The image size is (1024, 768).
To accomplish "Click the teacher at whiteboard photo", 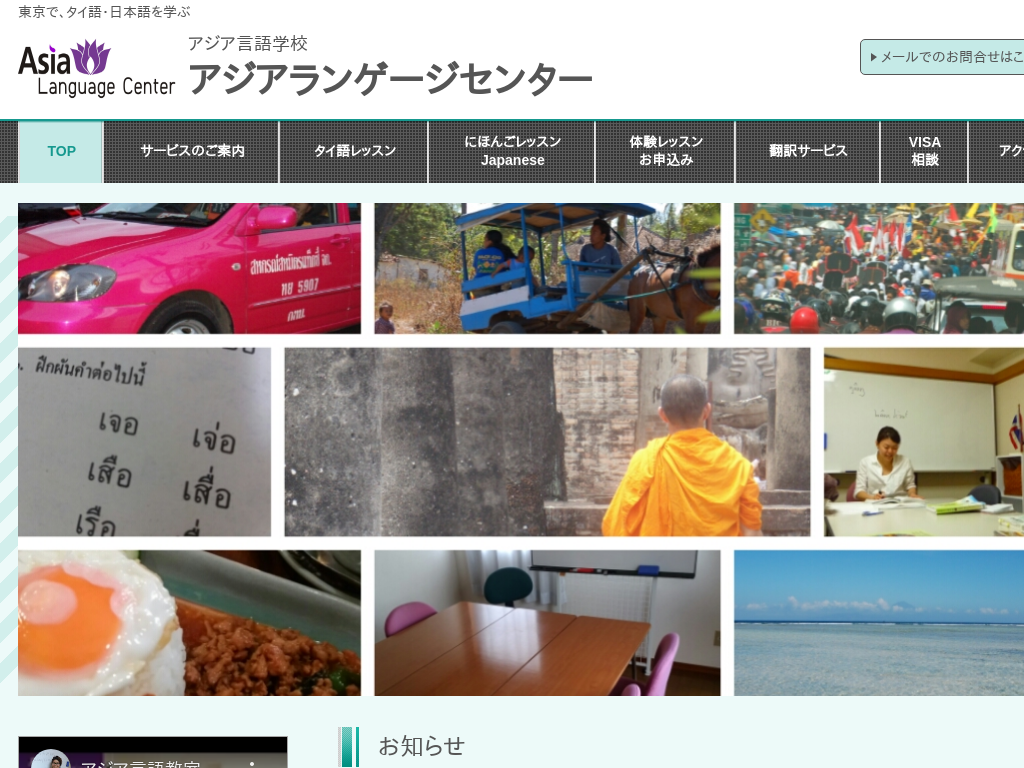I will pos(924,442).
